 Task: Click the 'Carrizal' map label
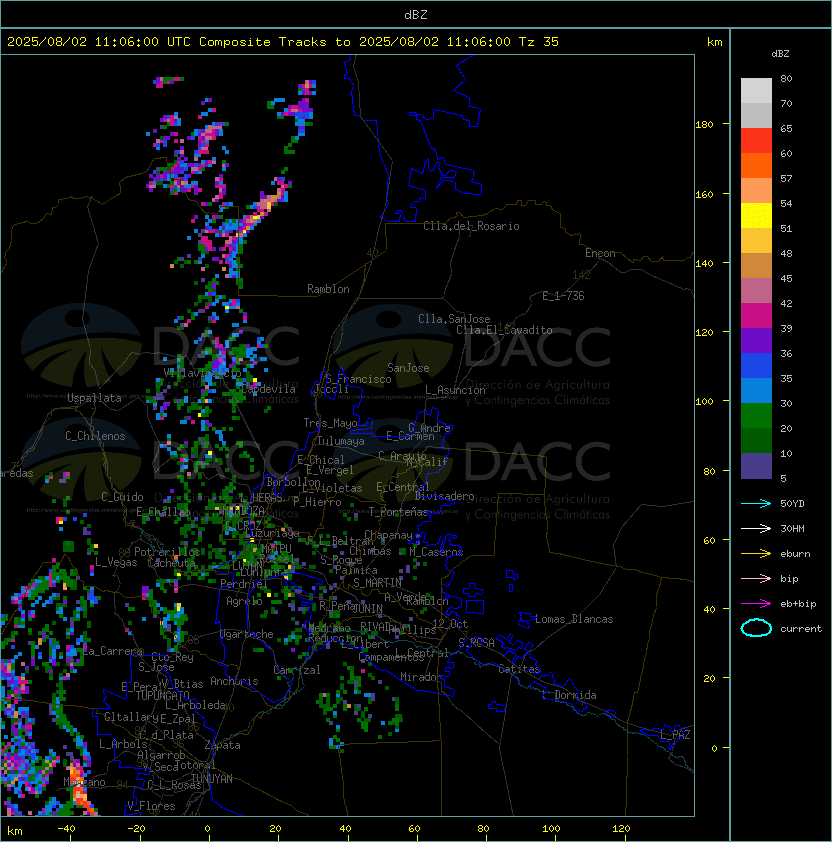pos(297,670)
